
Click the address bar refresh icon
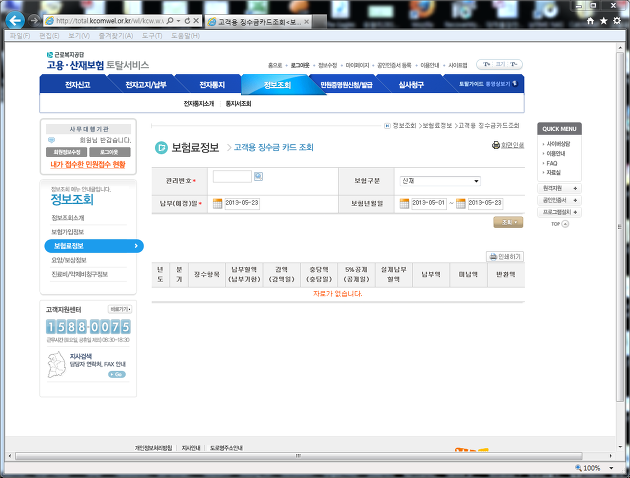pyautogui.click(x=187, y=20)
